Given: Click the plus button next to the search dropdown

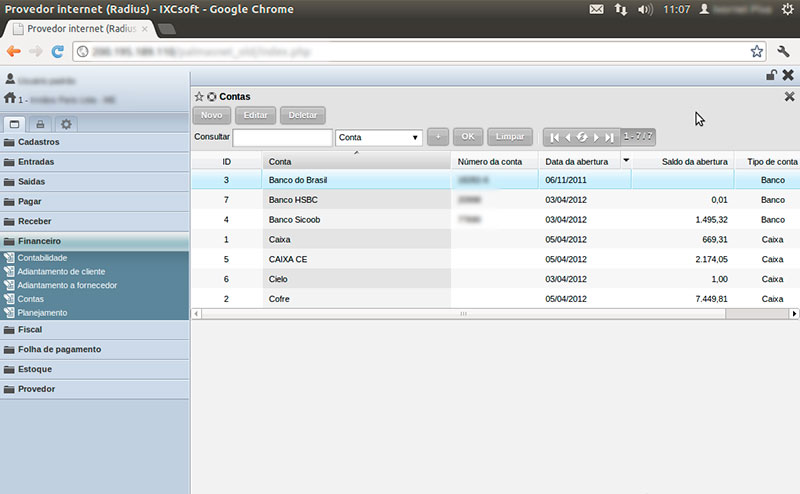Looking at the screenshot, I should click(x=438, y=137).
